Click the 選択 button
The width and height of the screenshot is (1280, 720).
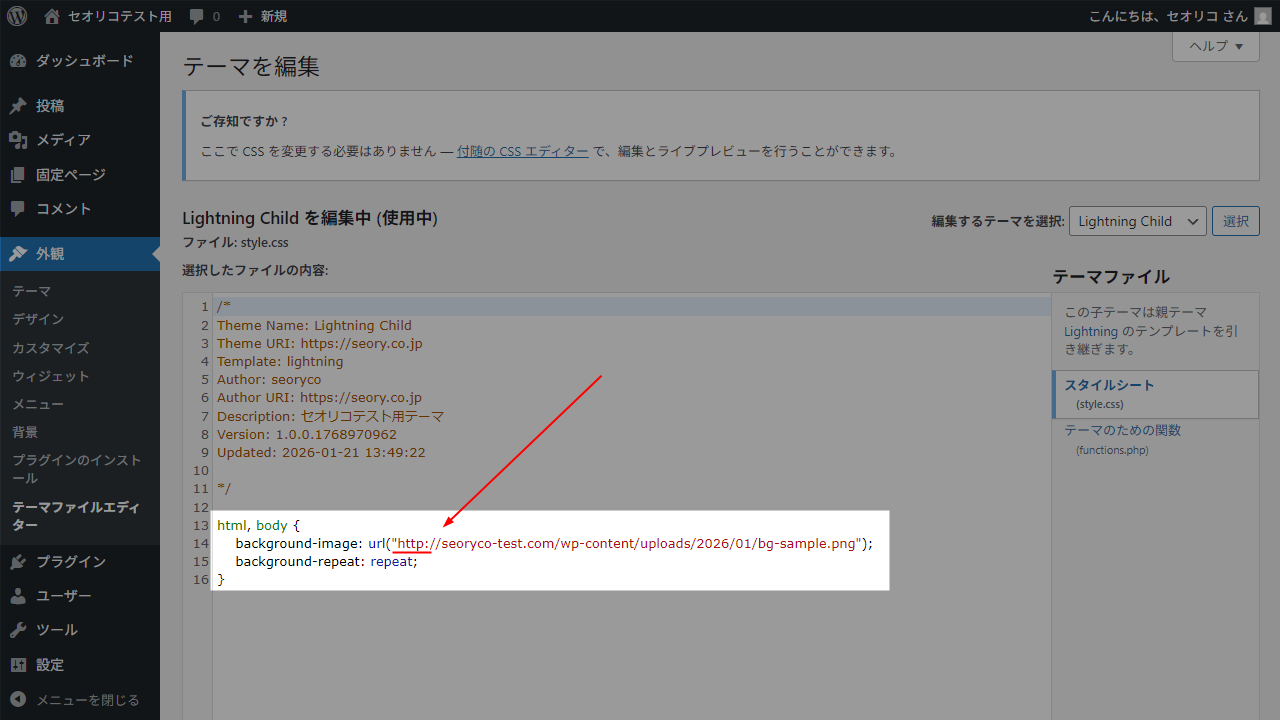pyautogui.click(x=1235, y=221)
